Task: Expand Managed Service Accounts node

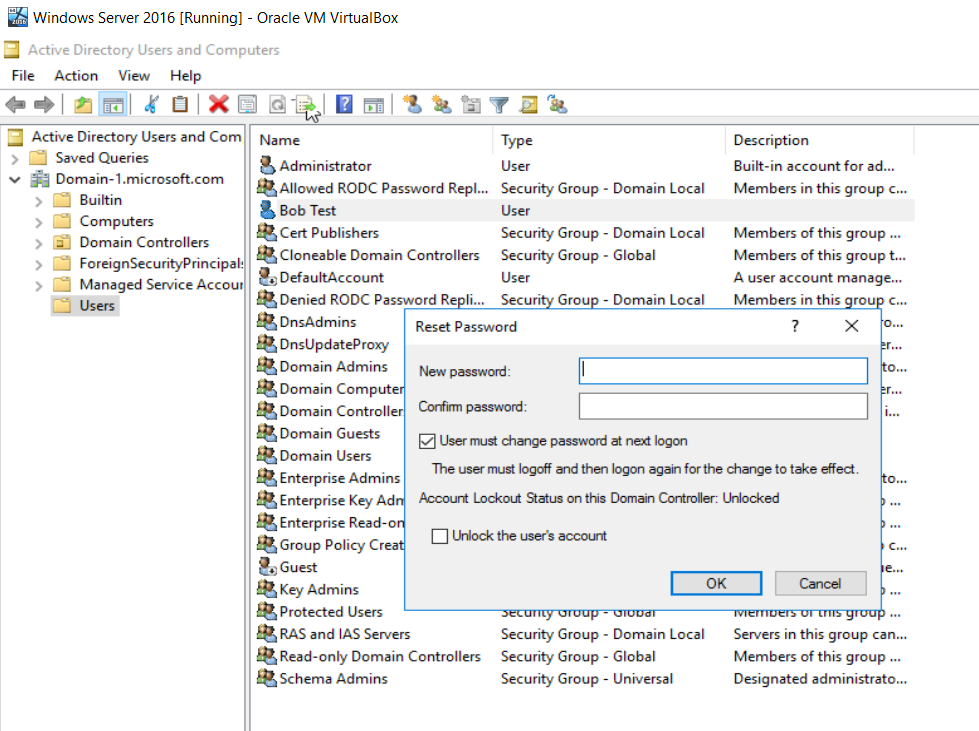Action: tap(39, 286)
